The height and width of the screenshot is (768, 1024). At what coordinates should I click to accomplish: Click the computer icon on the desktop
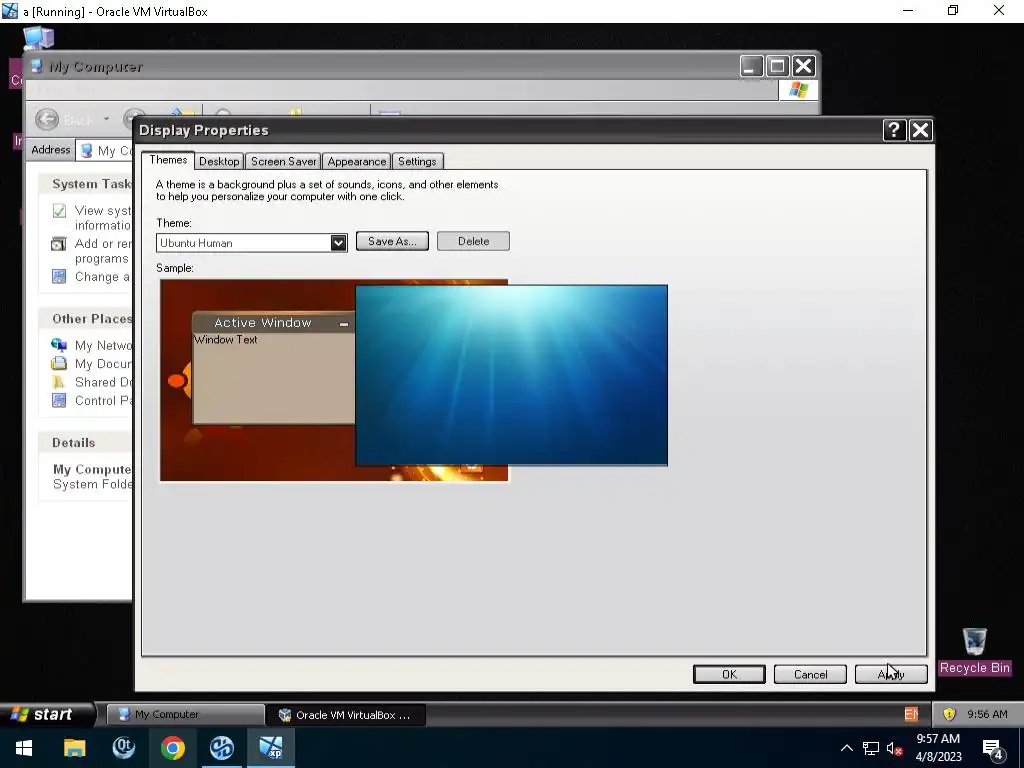coord(38,38)
